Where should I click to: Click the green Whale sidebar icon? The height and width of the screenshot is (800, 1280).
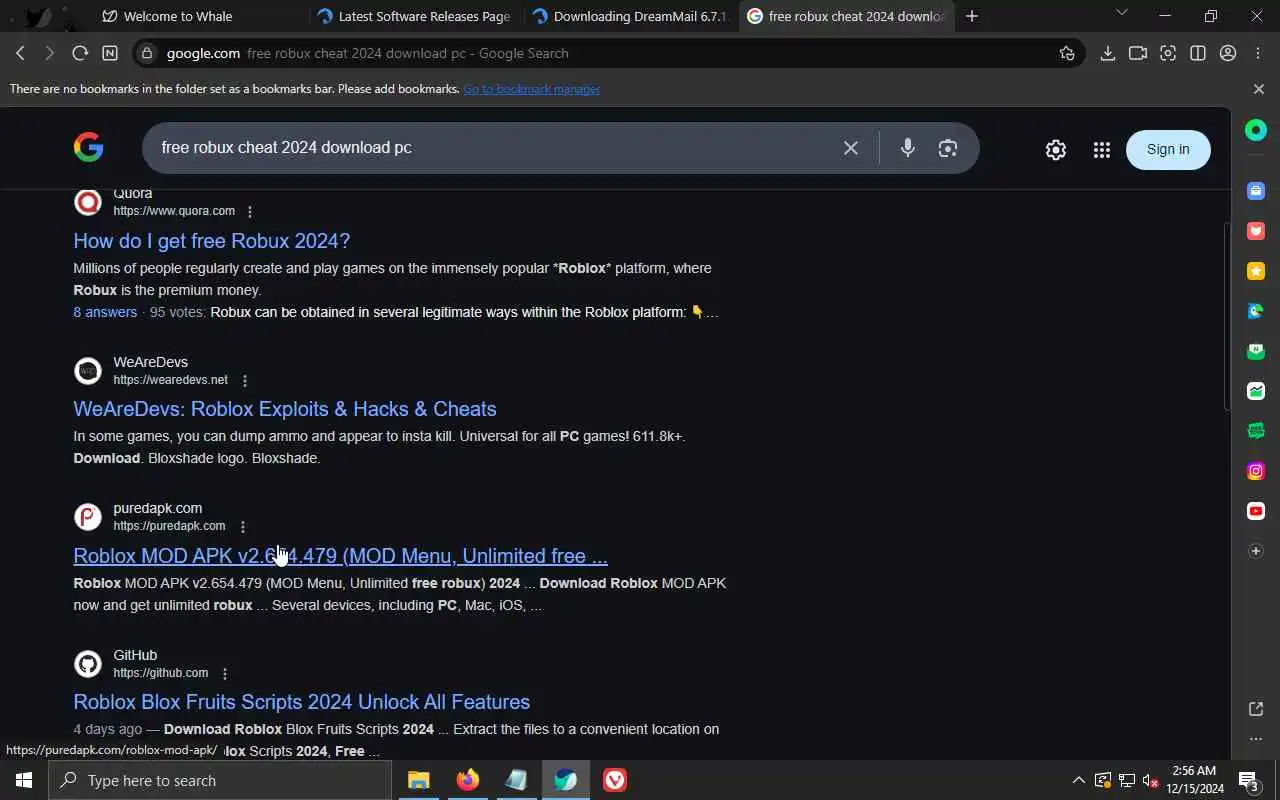click(x=1256, y=130)
